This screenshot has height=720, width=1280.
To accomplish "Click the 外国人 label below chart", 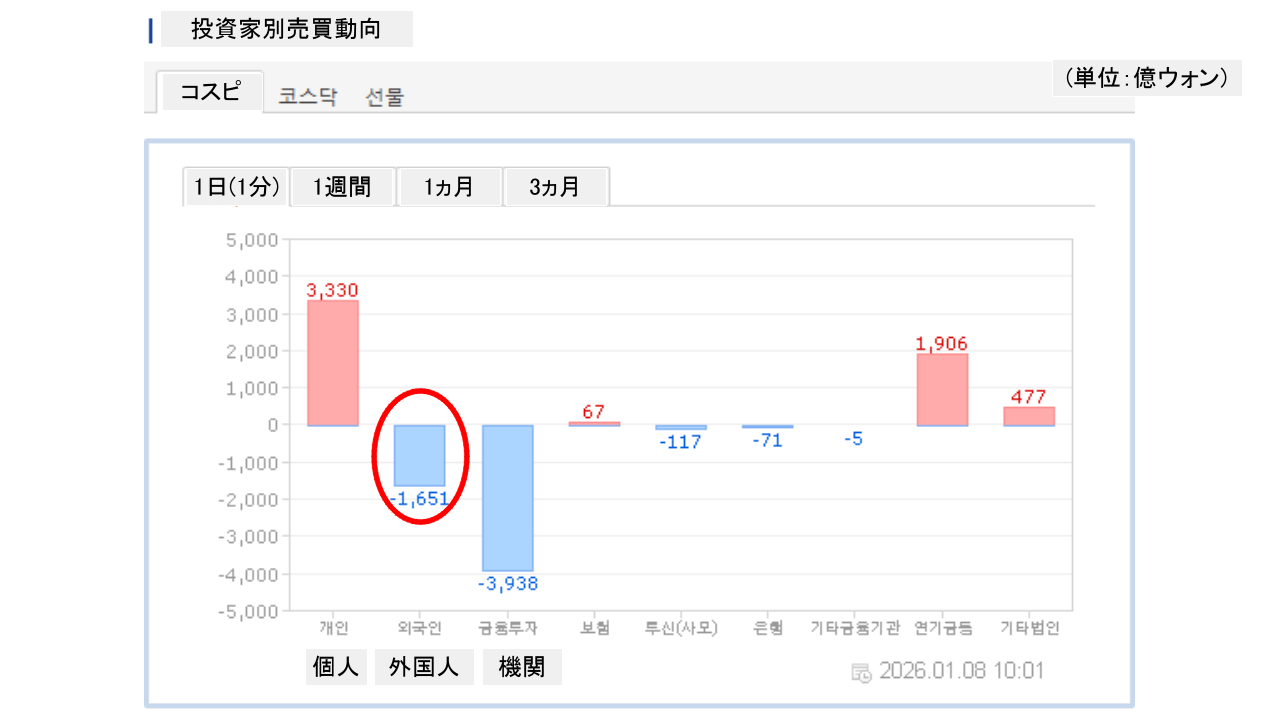I will (x=424, y=667).
